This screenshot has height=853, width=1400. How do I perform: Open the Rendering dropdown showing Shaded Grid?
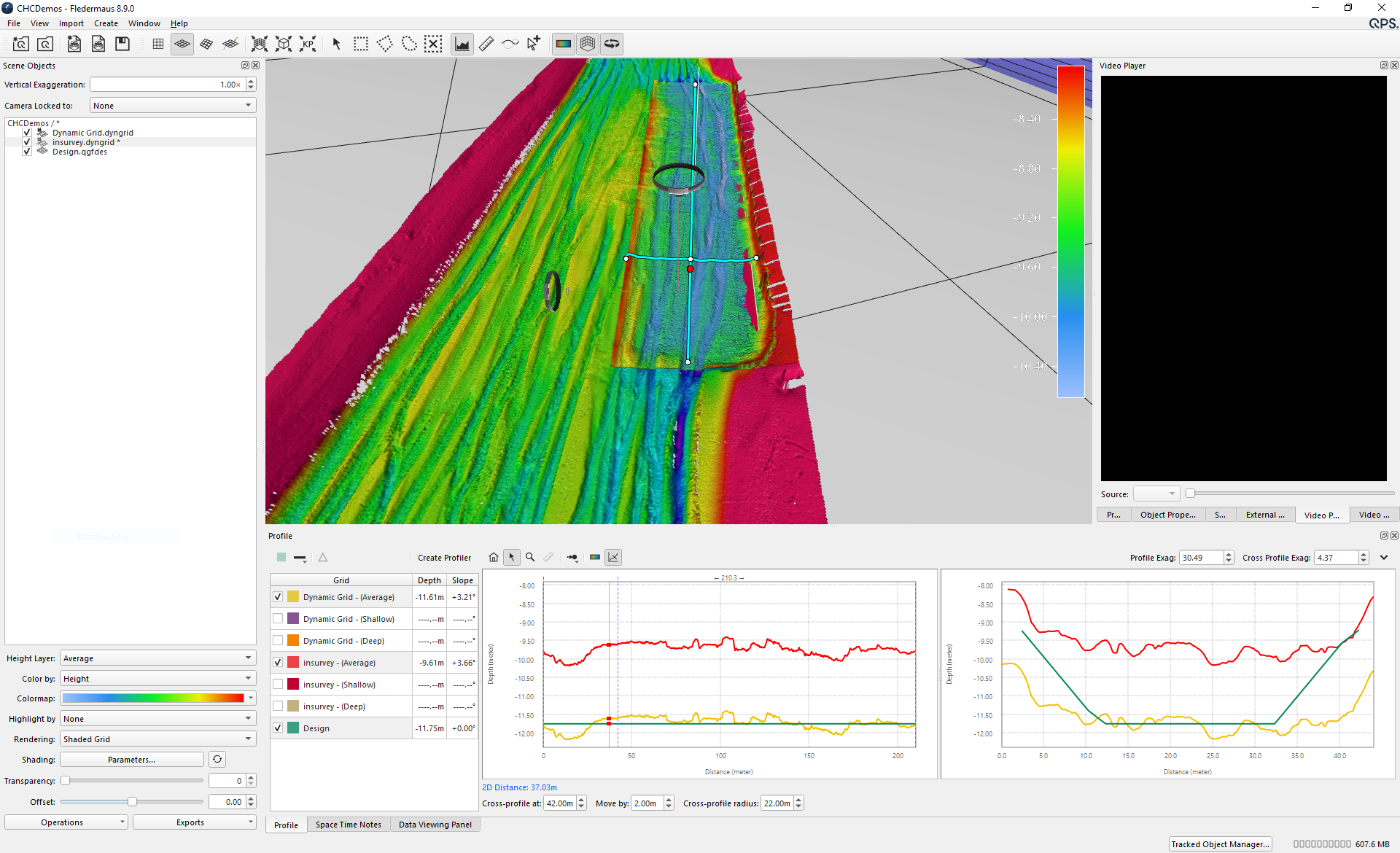pyautogui.click(x=157, y=739)
